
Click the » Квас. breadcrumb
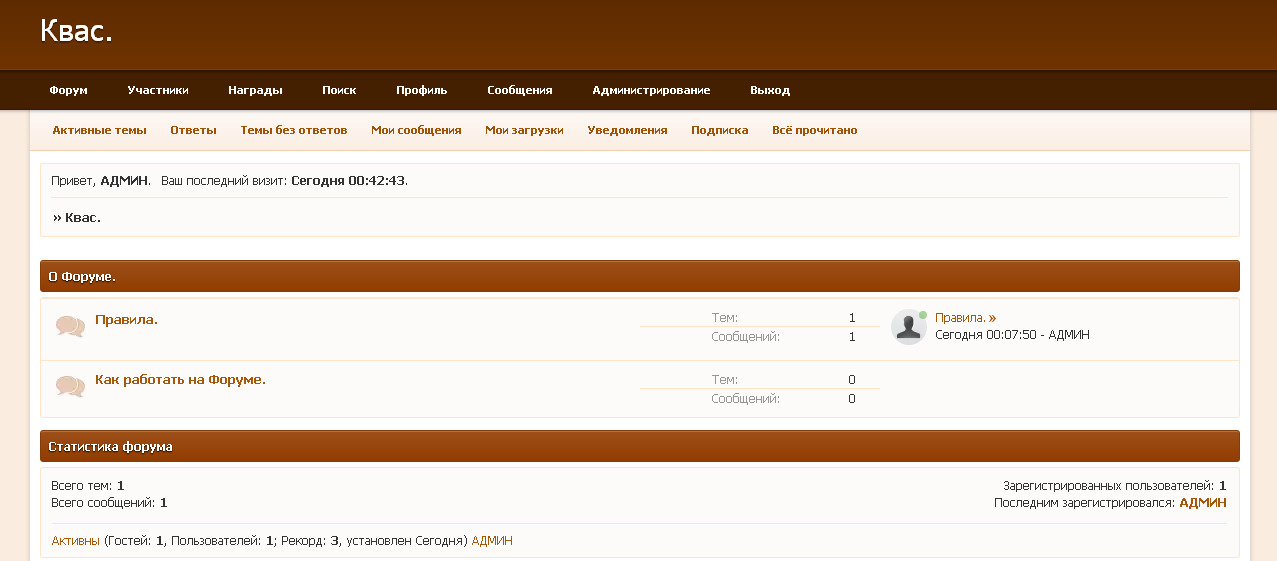[x=77, y=217]
